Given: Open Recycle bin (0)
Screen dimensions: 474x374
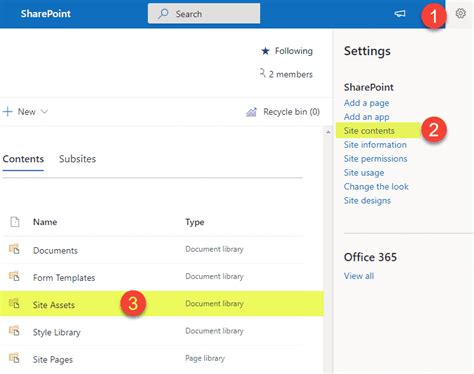Looking at the screenshot, I should point(291,112).
